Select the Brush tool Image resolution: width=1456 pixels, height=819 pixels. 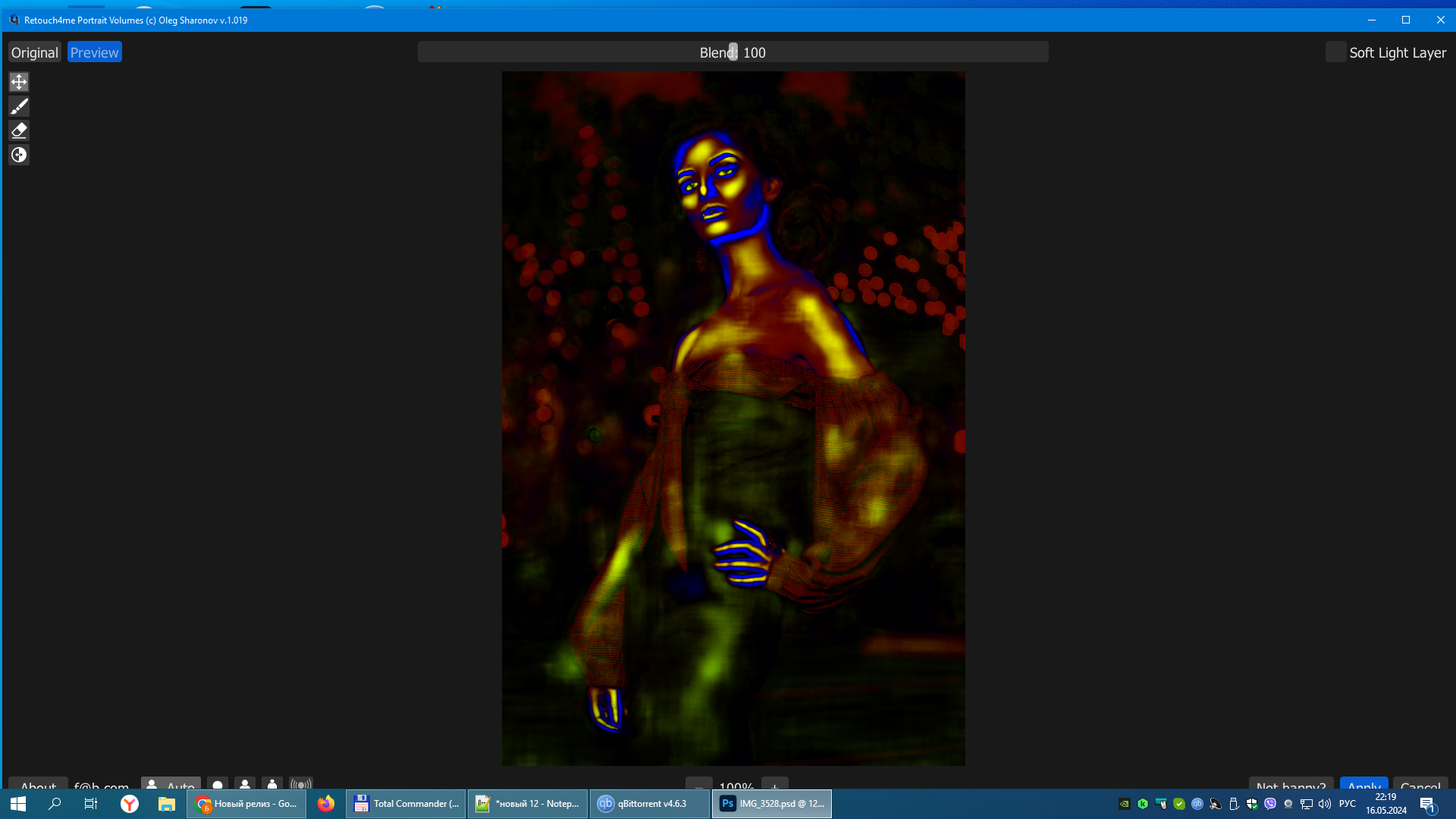pos(19,106)
